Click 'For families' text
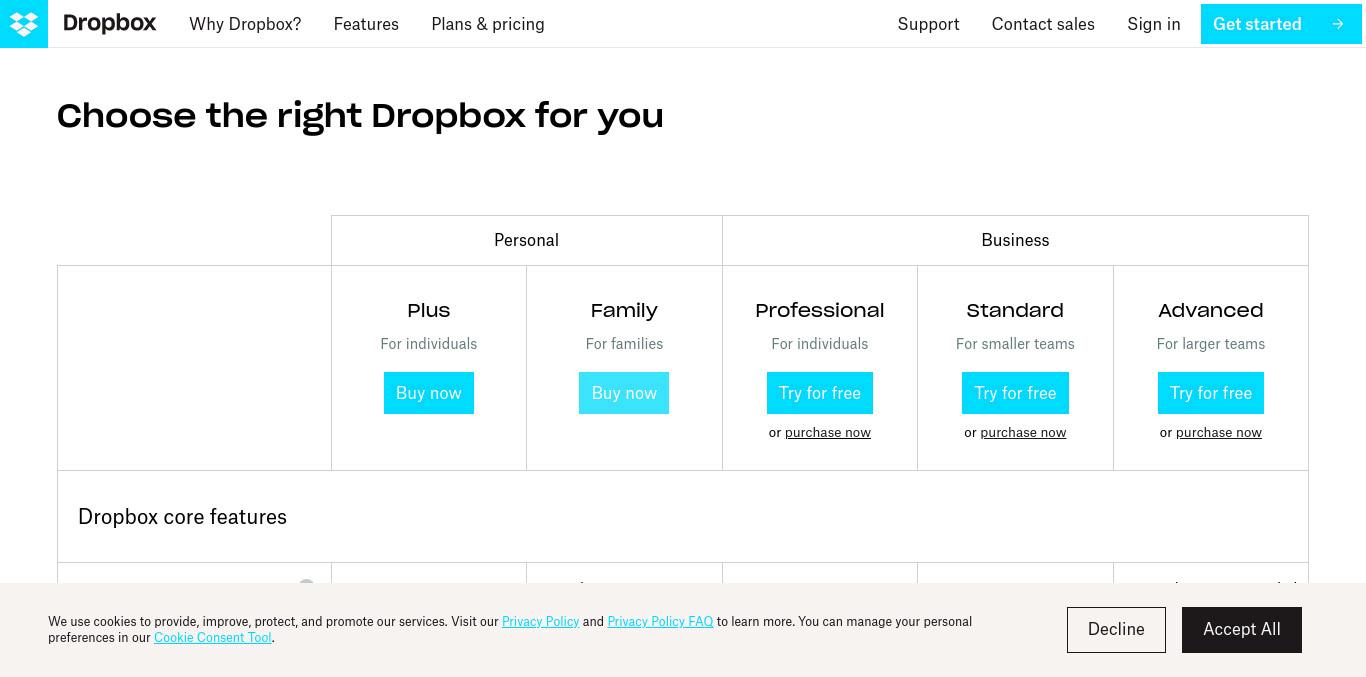 (624, 344)
